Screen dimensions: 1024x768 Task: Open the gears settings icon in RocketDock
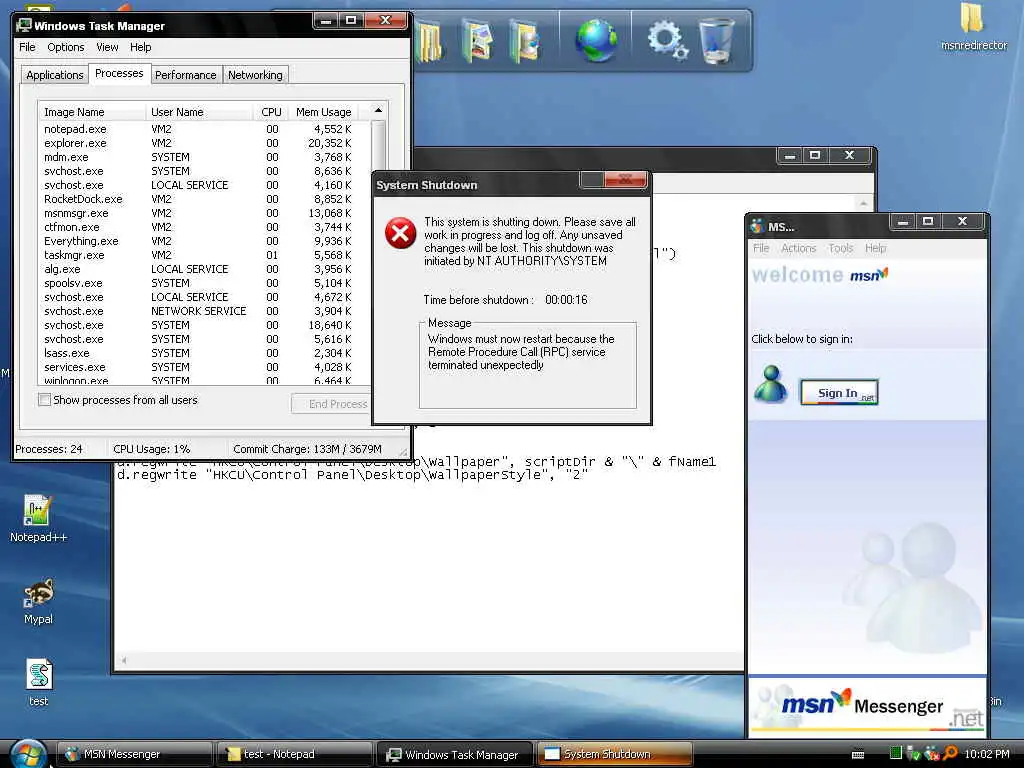(x=667, y=40)
